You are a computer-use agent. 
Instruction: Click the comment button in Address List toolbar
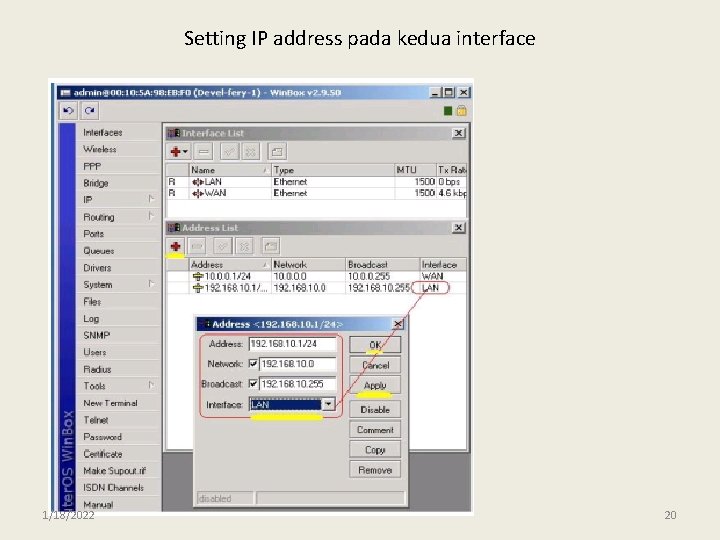pos(270,246)
